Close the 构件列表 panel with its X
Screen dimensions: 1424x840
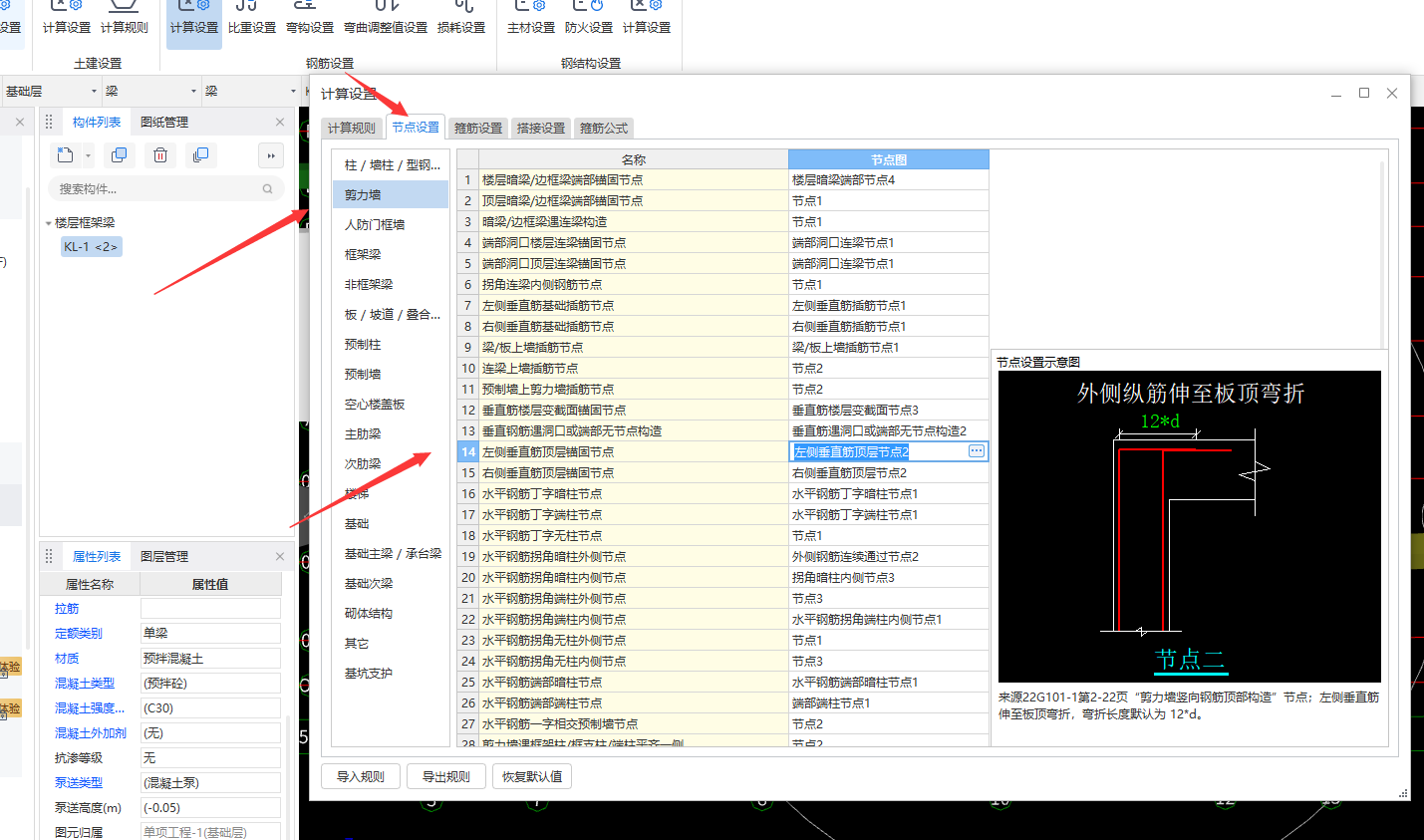click(280, 122)
